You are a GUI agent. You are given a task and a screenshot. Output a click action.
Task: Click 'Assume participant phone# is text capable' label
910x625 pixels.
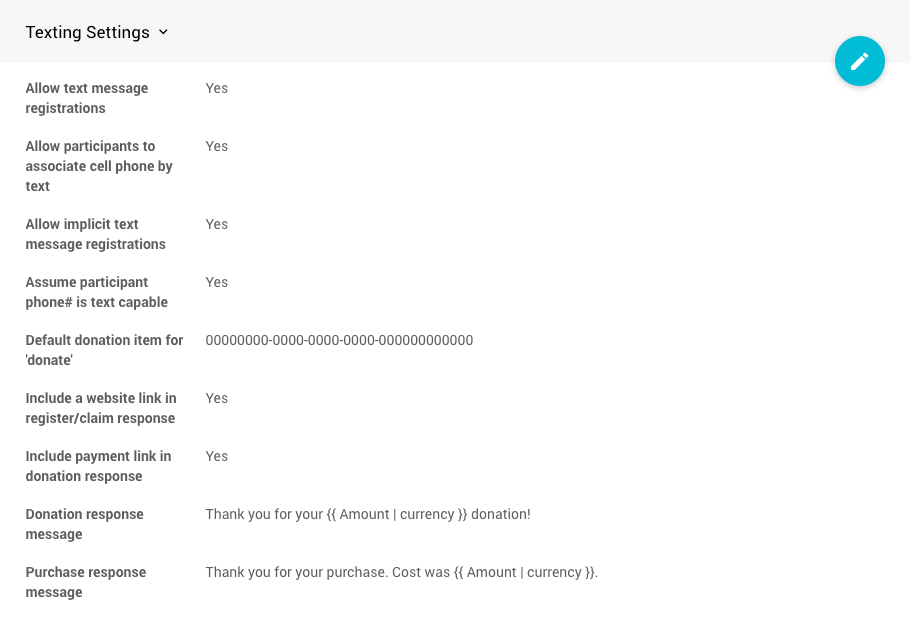point(96,292)
